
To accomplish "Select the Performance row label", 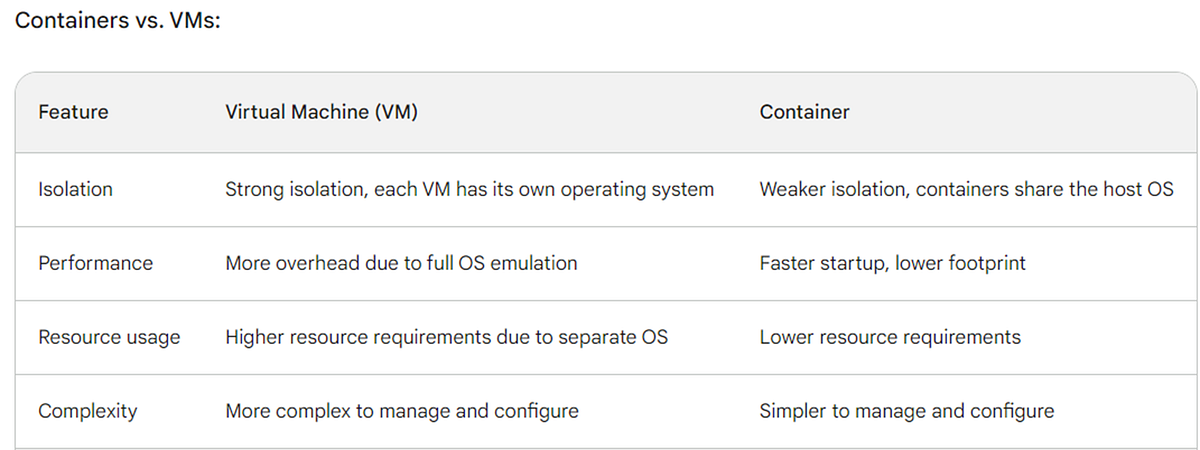I will click(x=95, y=263).
